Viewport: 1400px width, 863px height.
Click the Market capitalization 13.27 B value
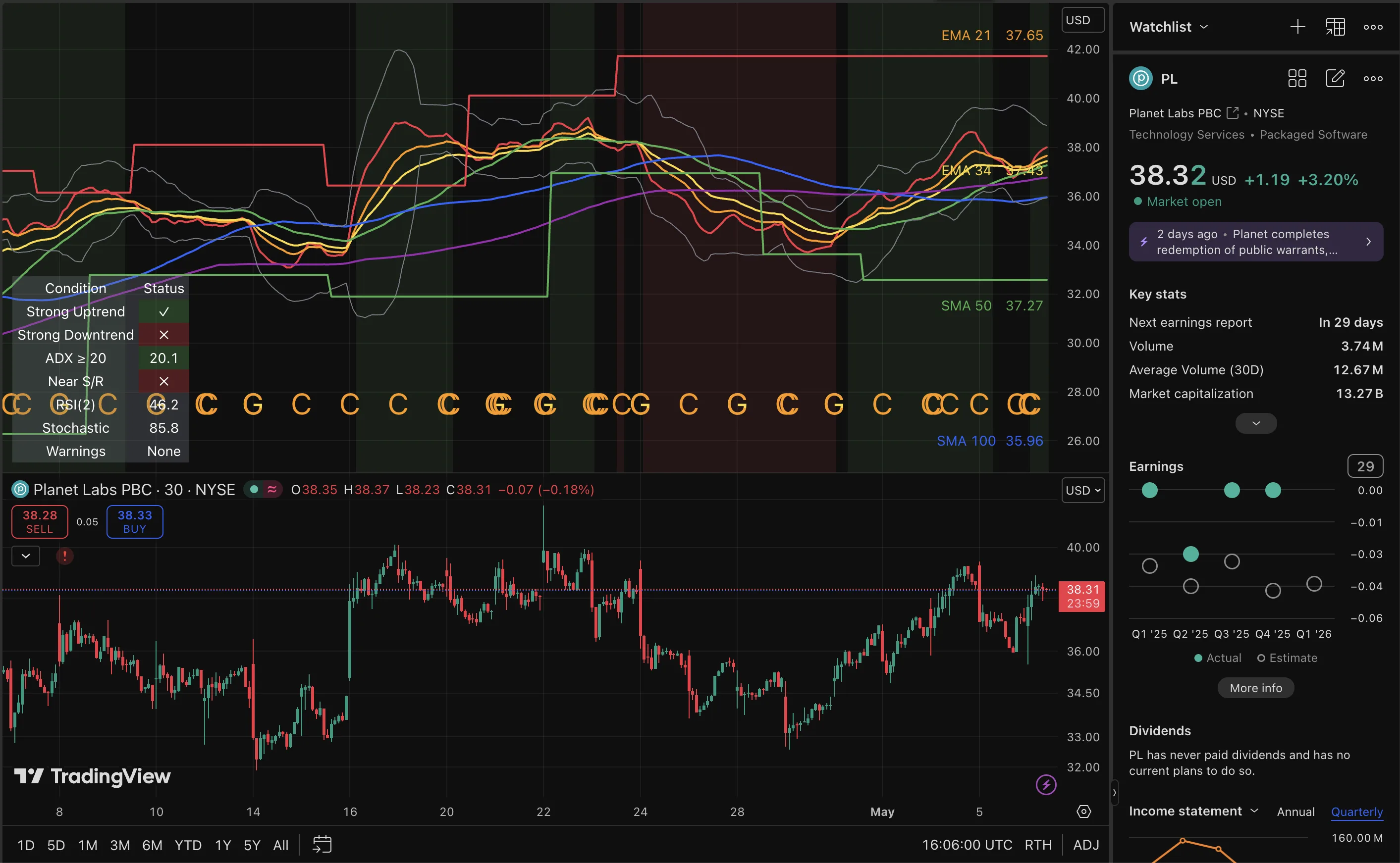pyautogui.click(x=1358, y=393)
